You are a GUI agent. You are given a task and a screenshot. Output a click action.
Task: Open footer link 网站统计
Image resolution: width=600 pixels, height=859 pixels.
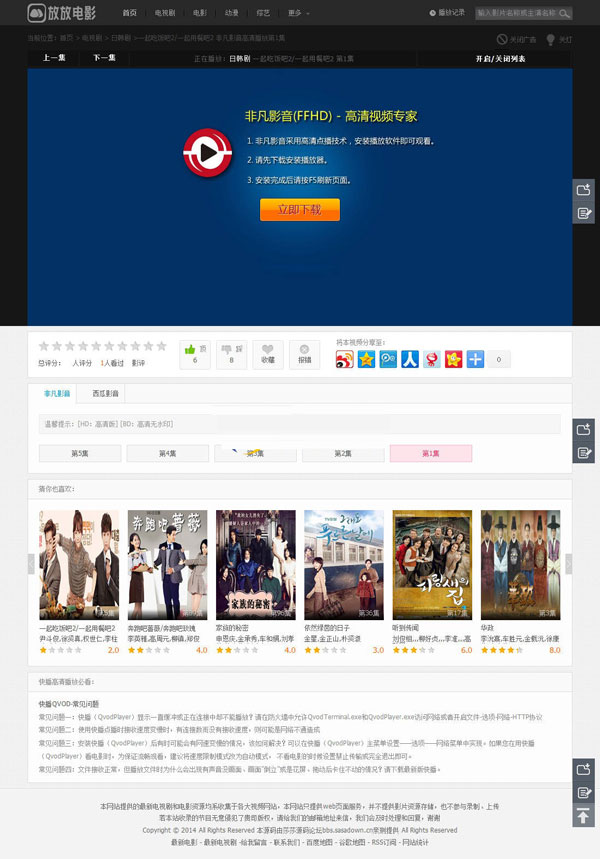pos(416,842)
